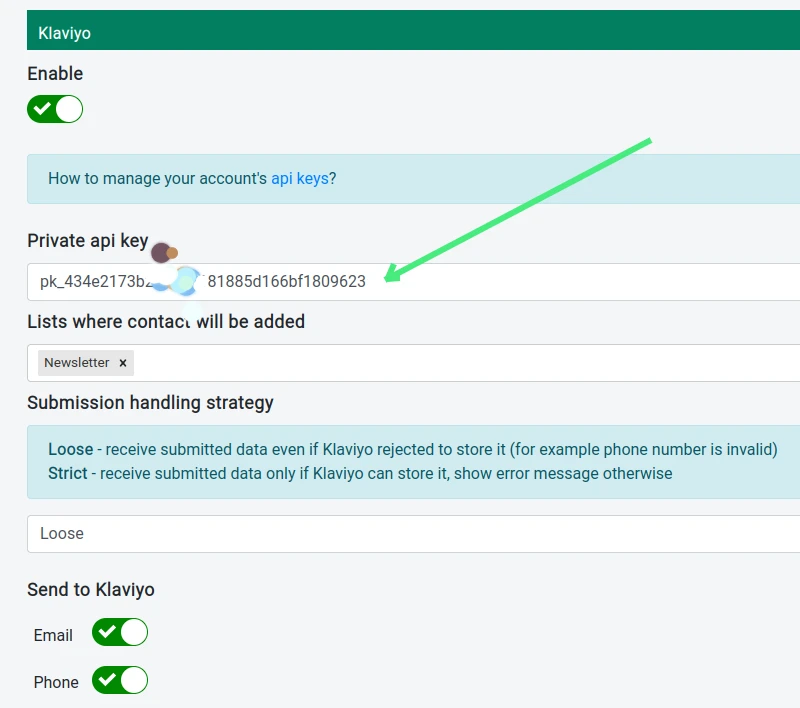Click the Loose strategy description text
Screen dimensions: 800x708
[413, 449]
